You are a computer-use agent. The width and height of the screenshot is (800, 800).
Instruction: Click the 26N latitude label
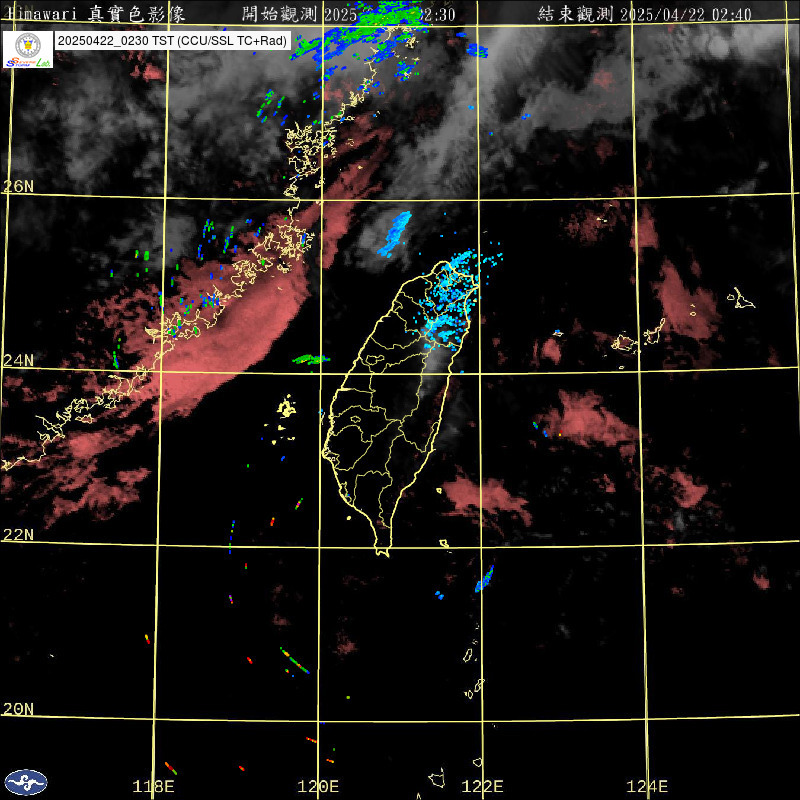18,186
